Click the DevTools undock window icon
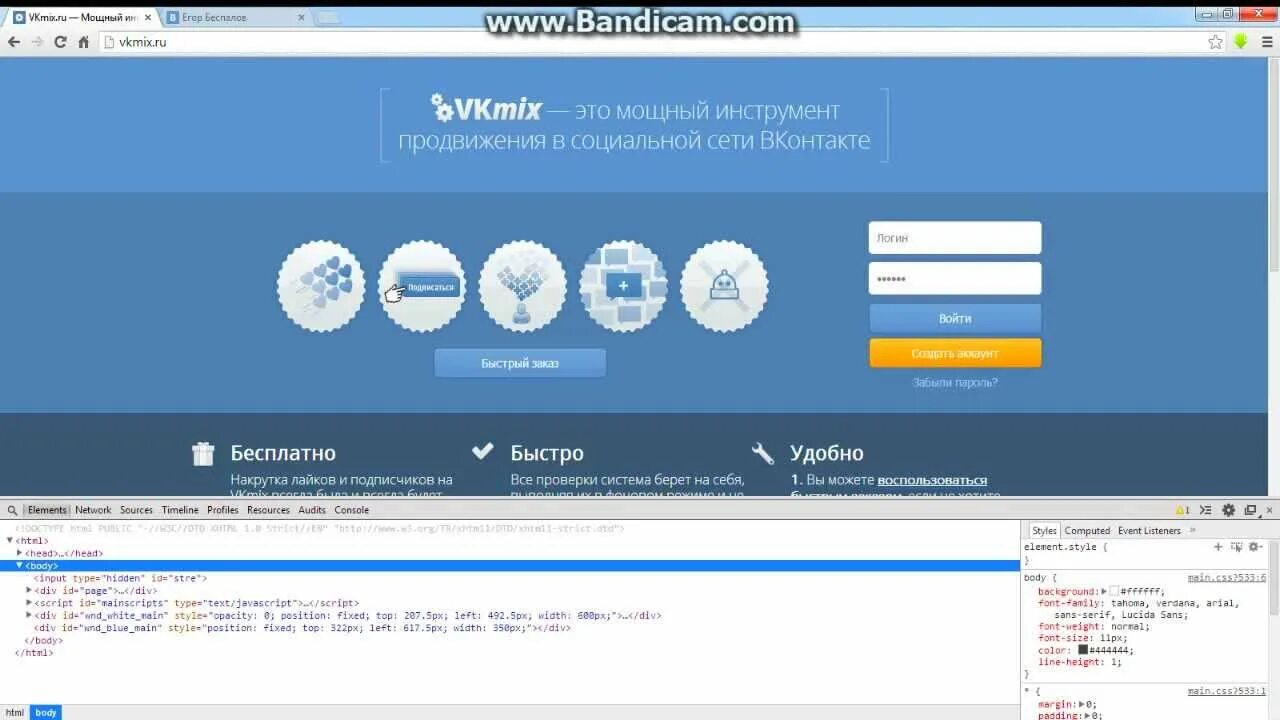Viewport: 1280px width, 720px height. tap(1250, 510)
